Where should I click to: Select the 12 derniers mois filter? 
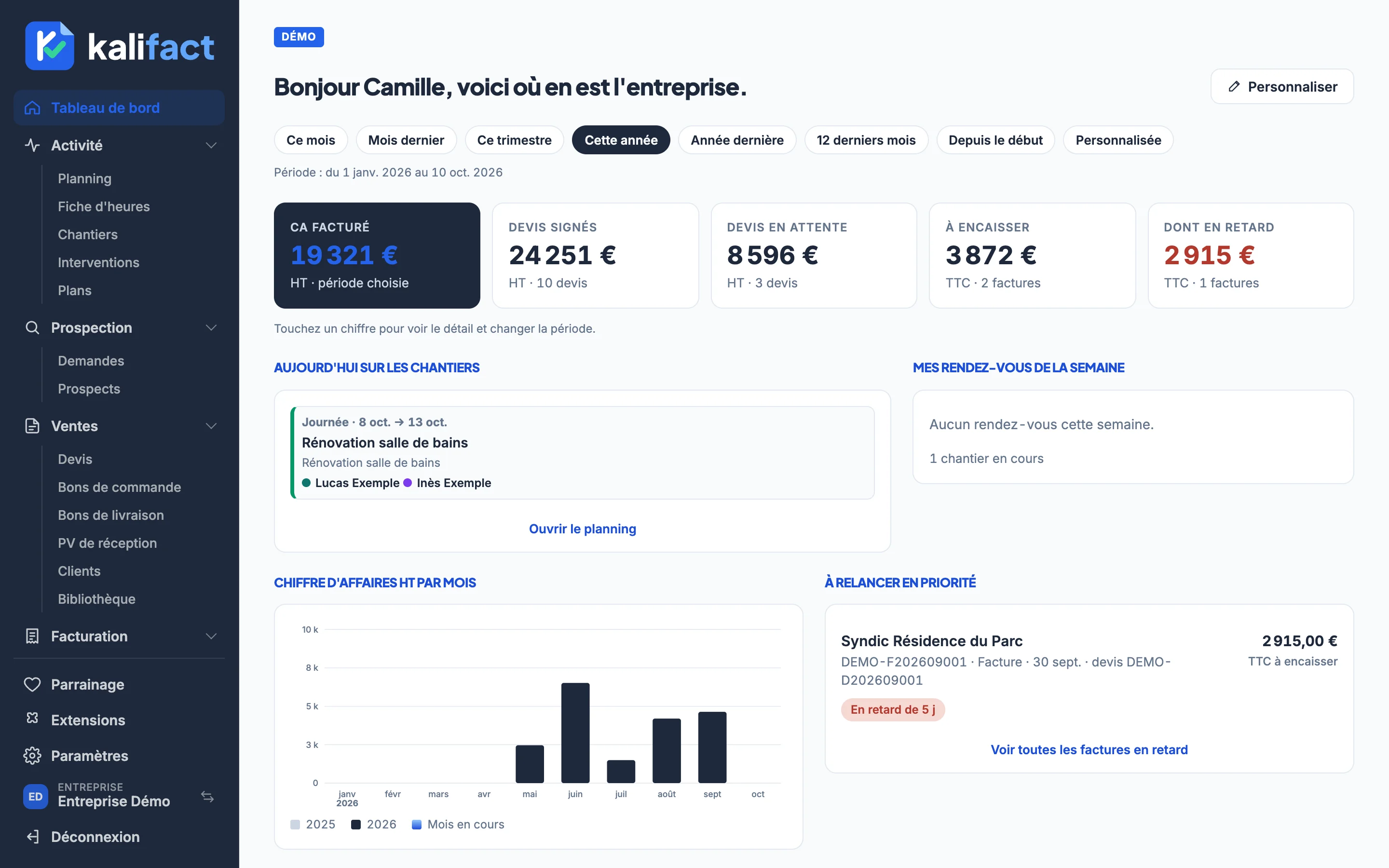866,140
